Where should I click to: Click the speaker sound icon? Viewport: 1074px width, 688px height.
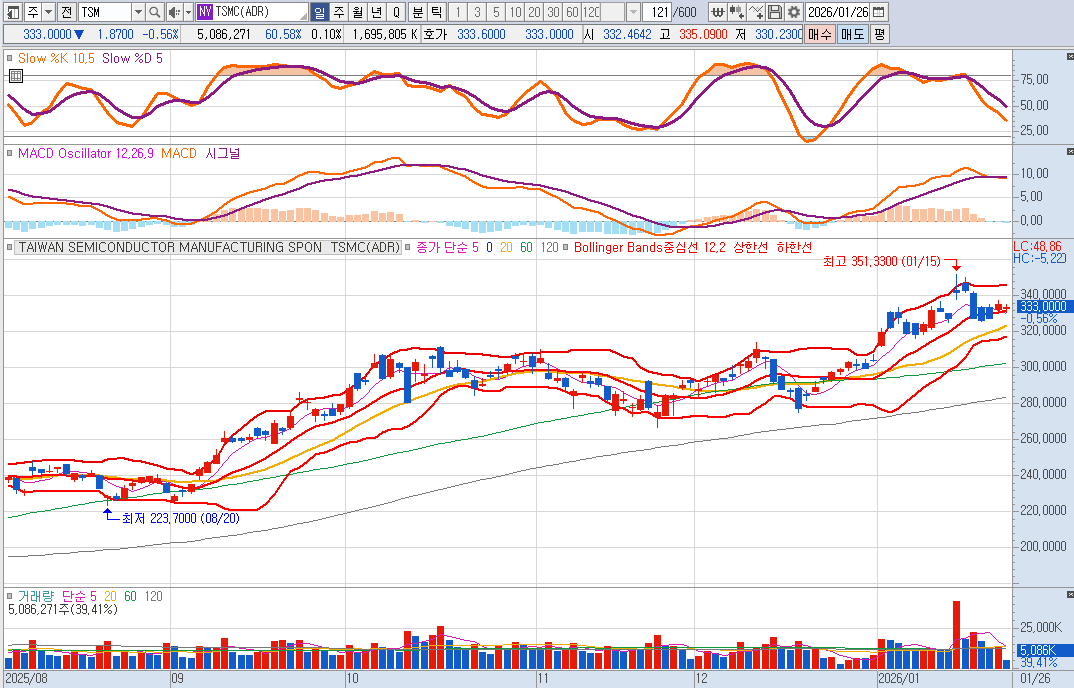(174, 12)
